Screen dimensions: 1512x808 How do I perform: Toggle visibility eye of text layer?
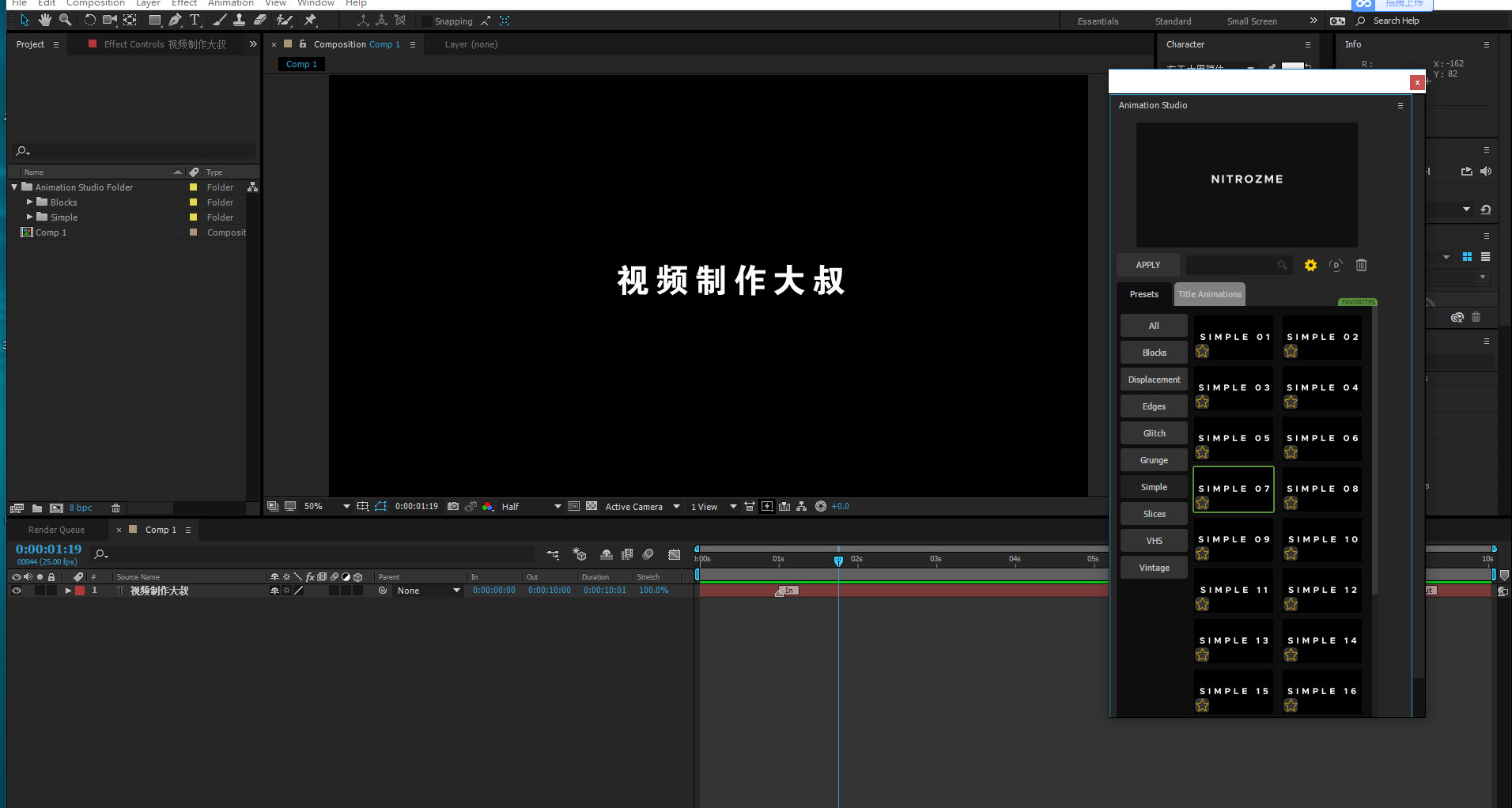(16, 591)
